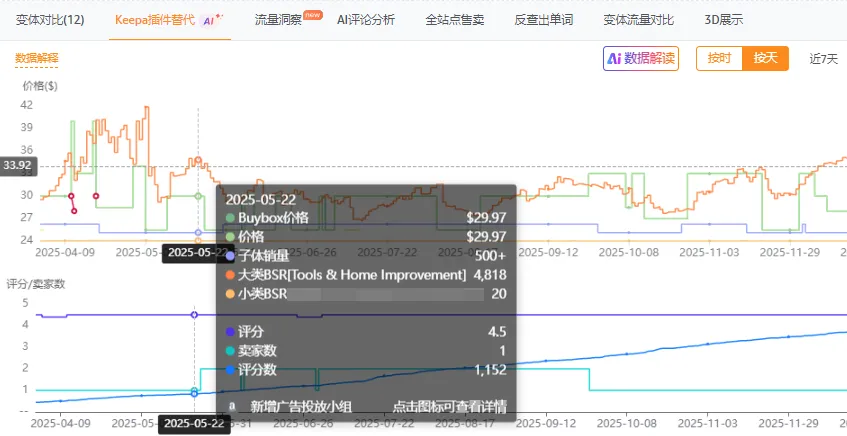Click the new badge on 流量洞察
Screen dimensions: 847x436
(313, 15)
